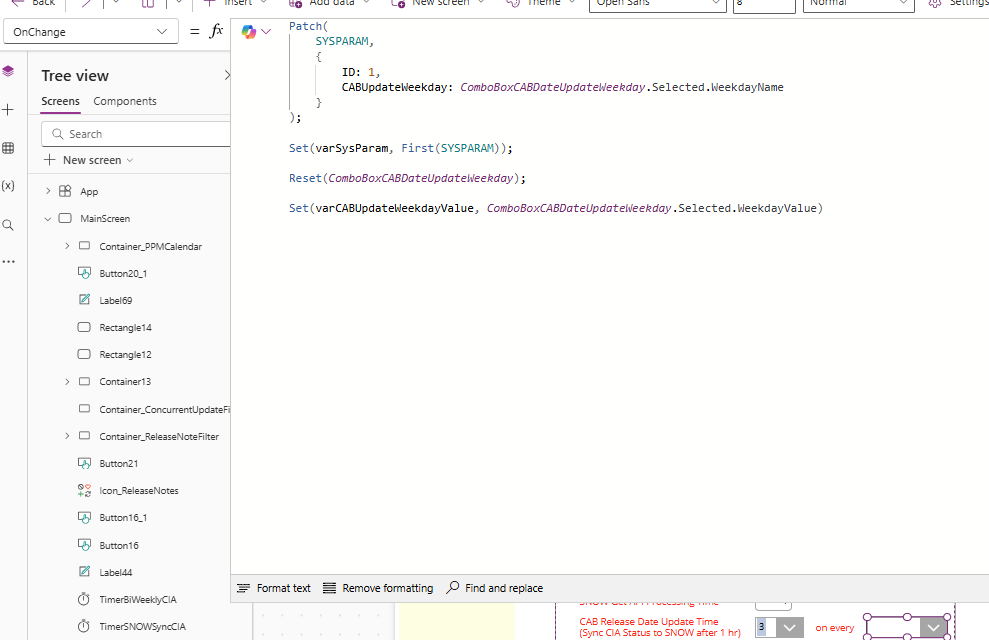Image resolution: width=989 pixels, height=640 pixels.
Task: Select Container13 in the tree view
Action: point(125,382)
